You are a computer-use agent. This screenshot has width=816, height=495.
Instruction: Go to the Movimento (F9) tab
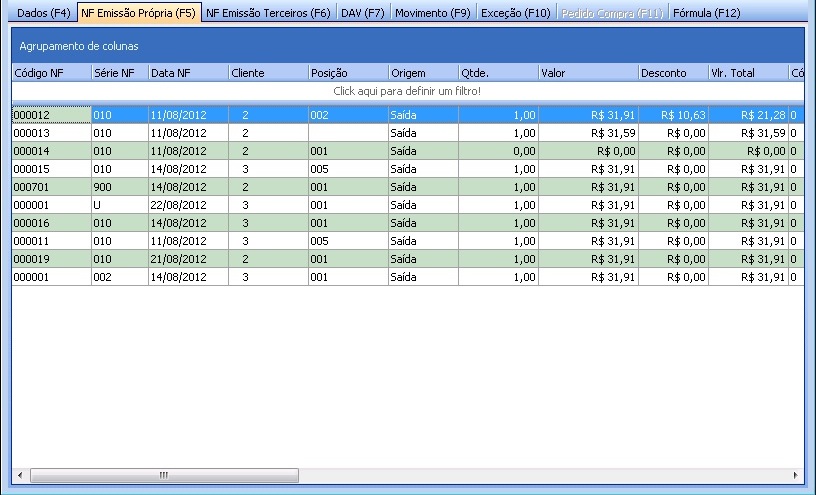[x=432, y=13]
